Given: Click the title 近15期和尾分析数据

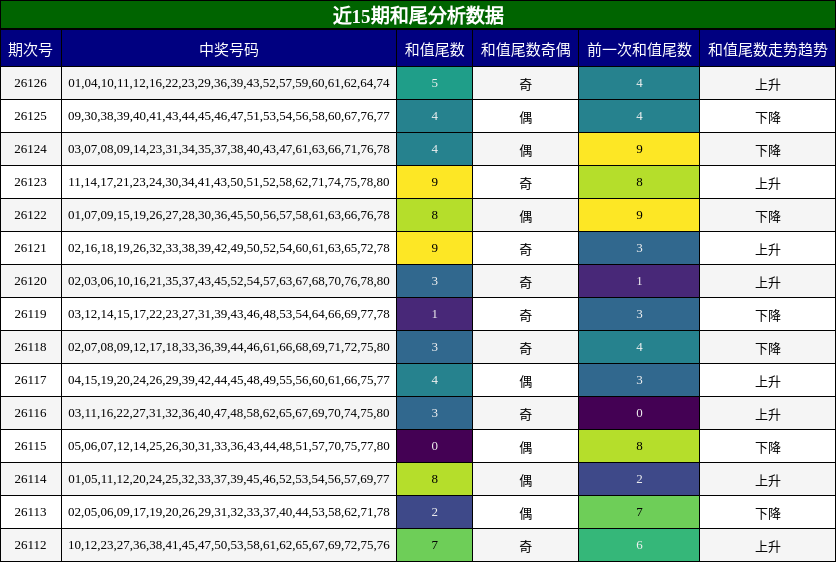Looking at the screenshot, I should click(418, 15).
